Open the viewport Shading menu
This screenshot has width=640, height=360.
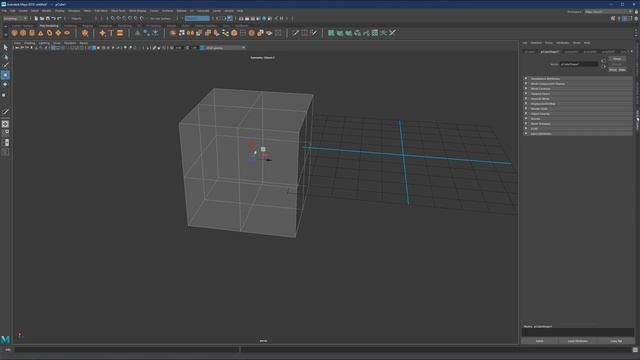click(29, 43)
